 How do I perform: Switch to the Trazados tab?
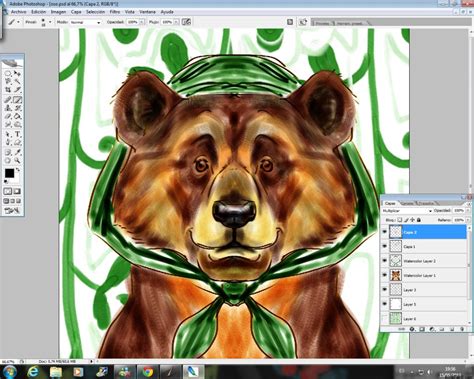click(427, 203)
